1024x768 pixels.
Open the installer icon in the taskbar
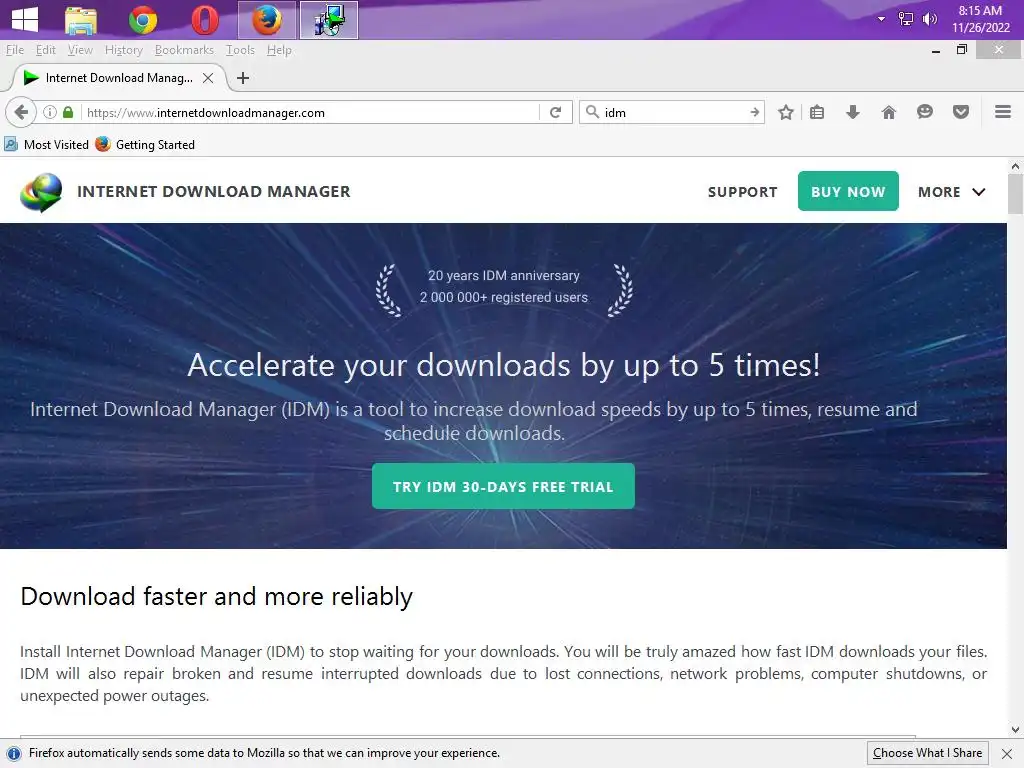[328, 20]
